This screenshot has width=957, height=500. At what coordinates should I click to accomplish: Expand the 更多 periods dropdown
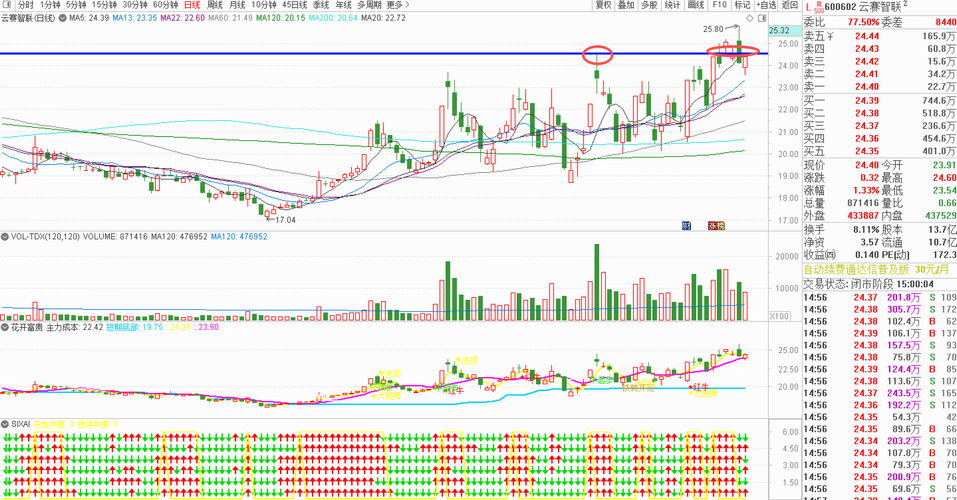pyautogui.click(x=398, y=5)
